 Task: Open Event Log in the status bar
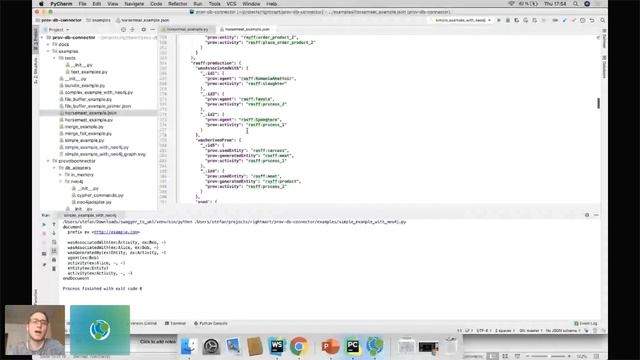pyautogui.click(x=586, y=323)
